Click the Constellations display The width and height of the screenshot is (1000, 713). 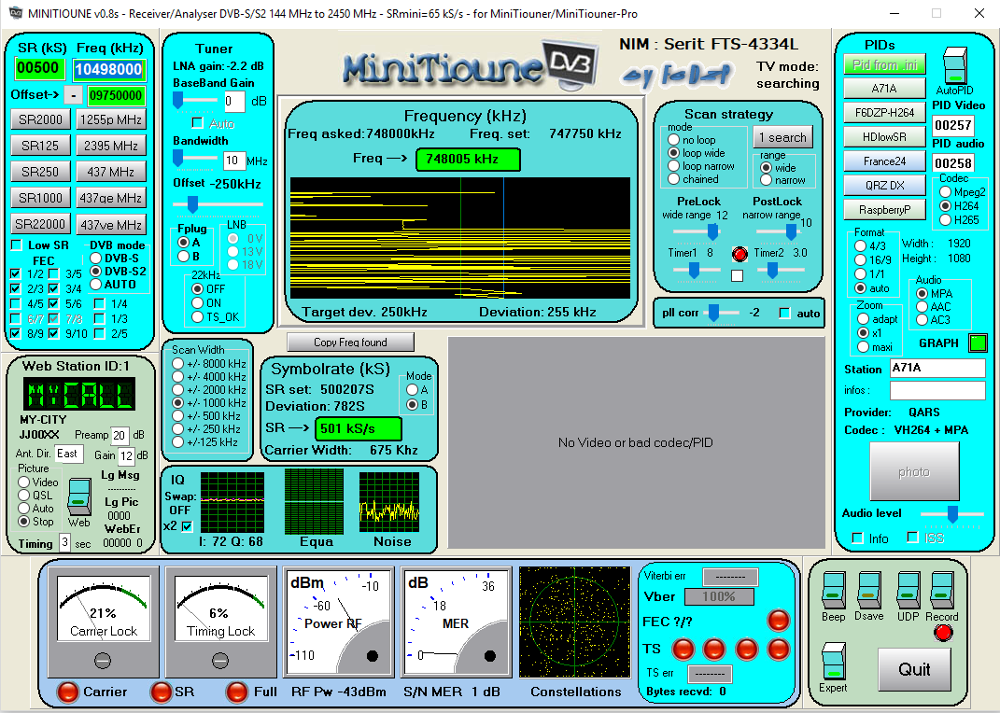[x=575, y=622]
